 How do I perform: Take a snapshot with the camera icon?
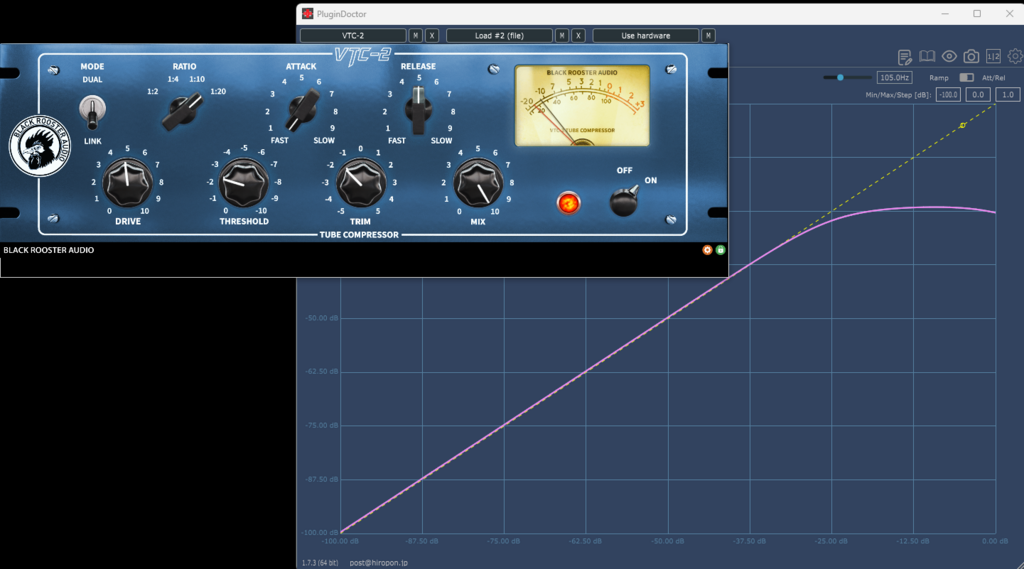[971, 57]
